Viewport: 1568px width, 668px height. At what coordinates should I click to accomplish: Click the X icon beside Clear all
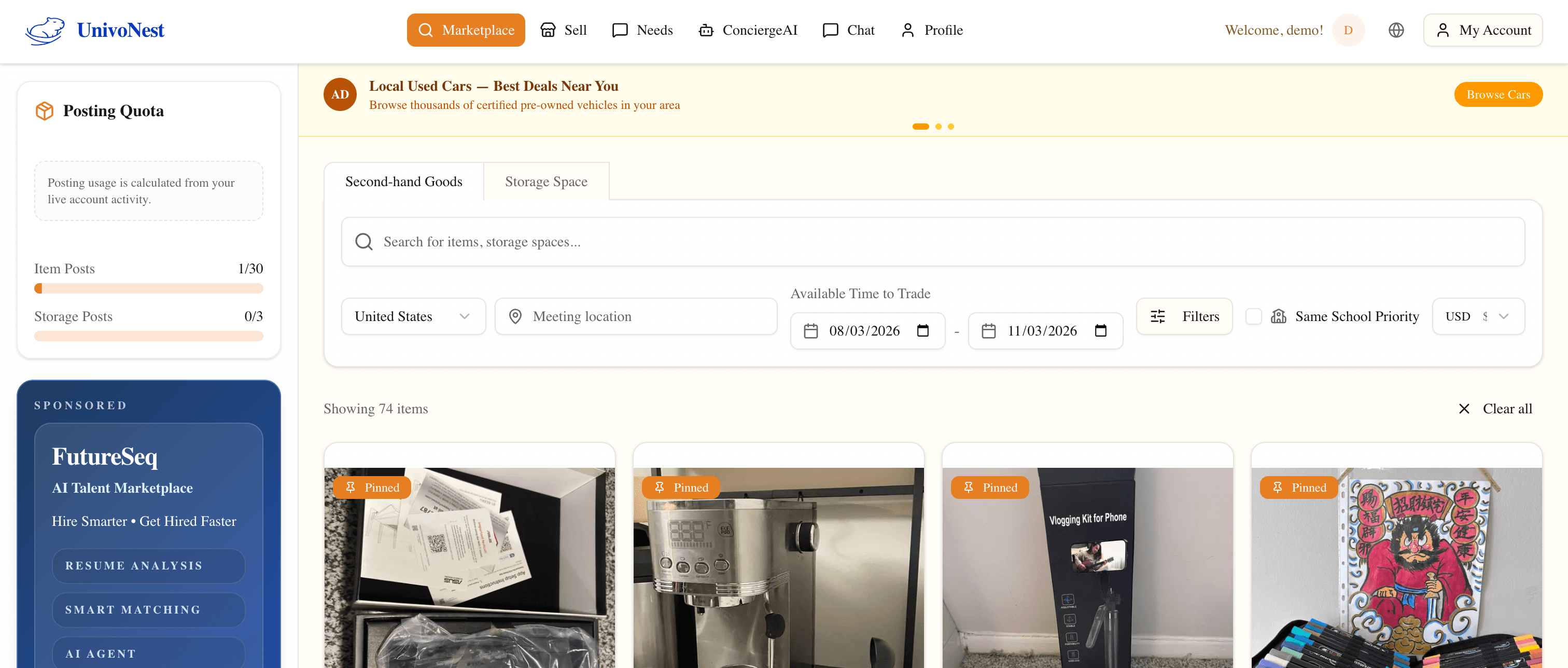coord(1464,409)
